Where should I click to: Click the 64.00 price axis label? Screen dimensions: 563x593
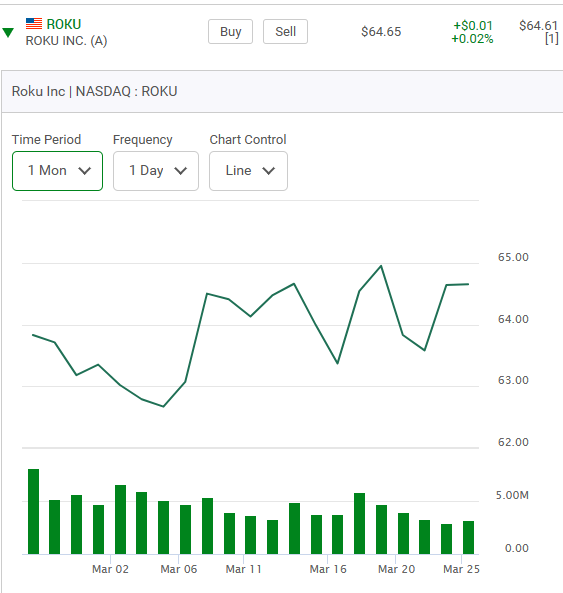click(513, 319)
